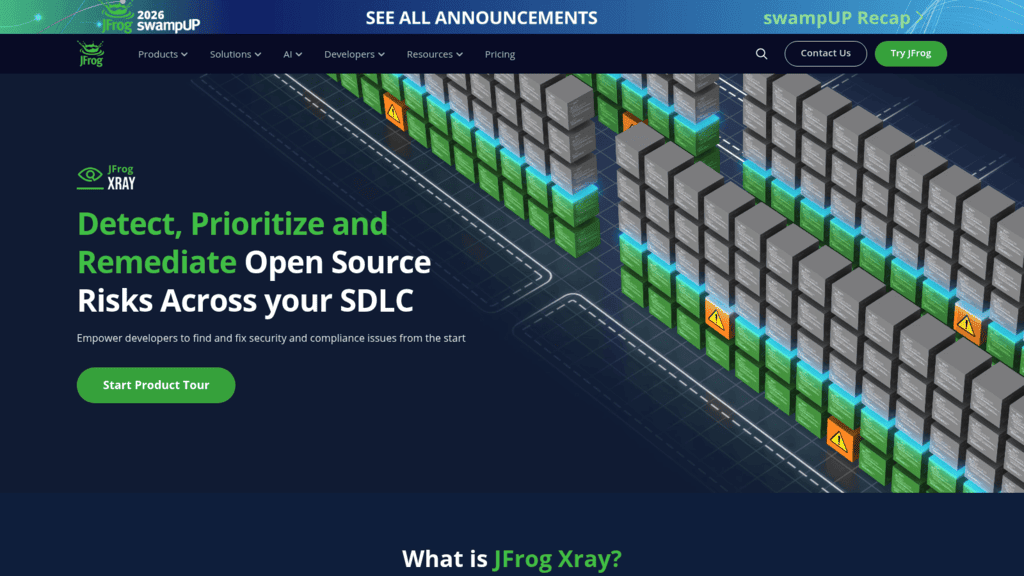Expand the Solutions dropdown menu

[x=235, y=54]
